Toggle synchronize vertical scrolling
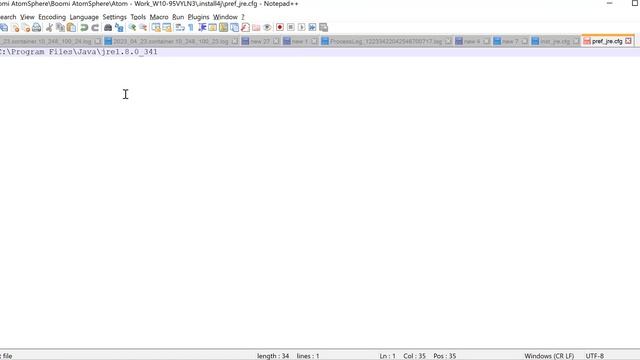This screenshot has width=640, height=360. [156, 27]
